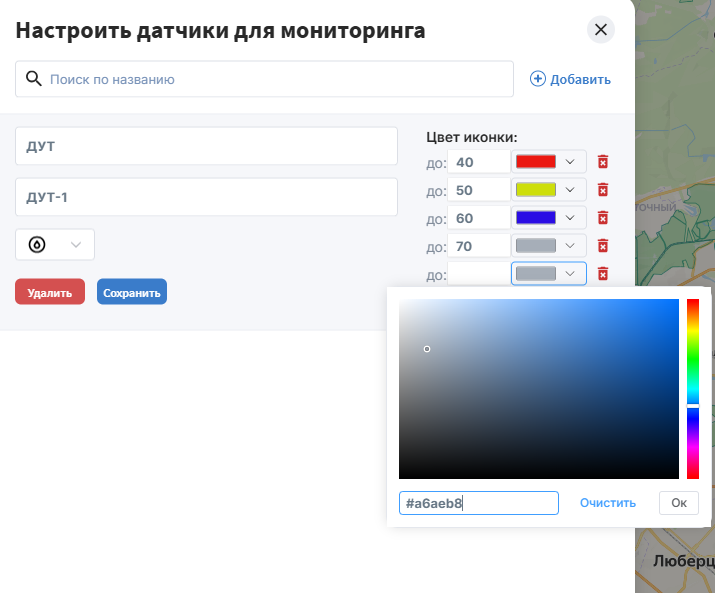Delete the threshold row 60
Viewport: 715px width, 593px height.
[603, 218]
